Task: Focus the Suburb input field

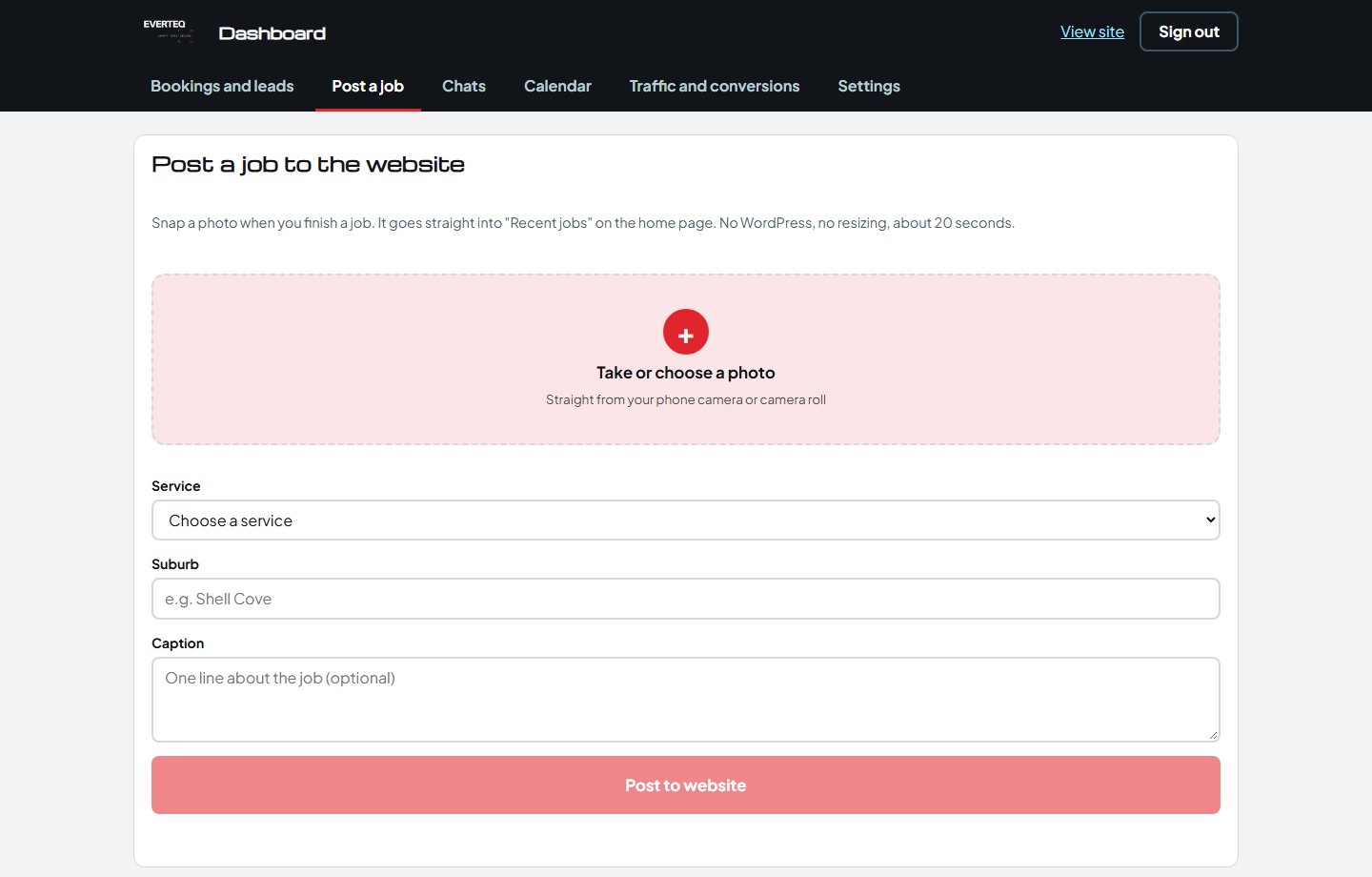Action: pyautogui.click(x=686, y=599)
